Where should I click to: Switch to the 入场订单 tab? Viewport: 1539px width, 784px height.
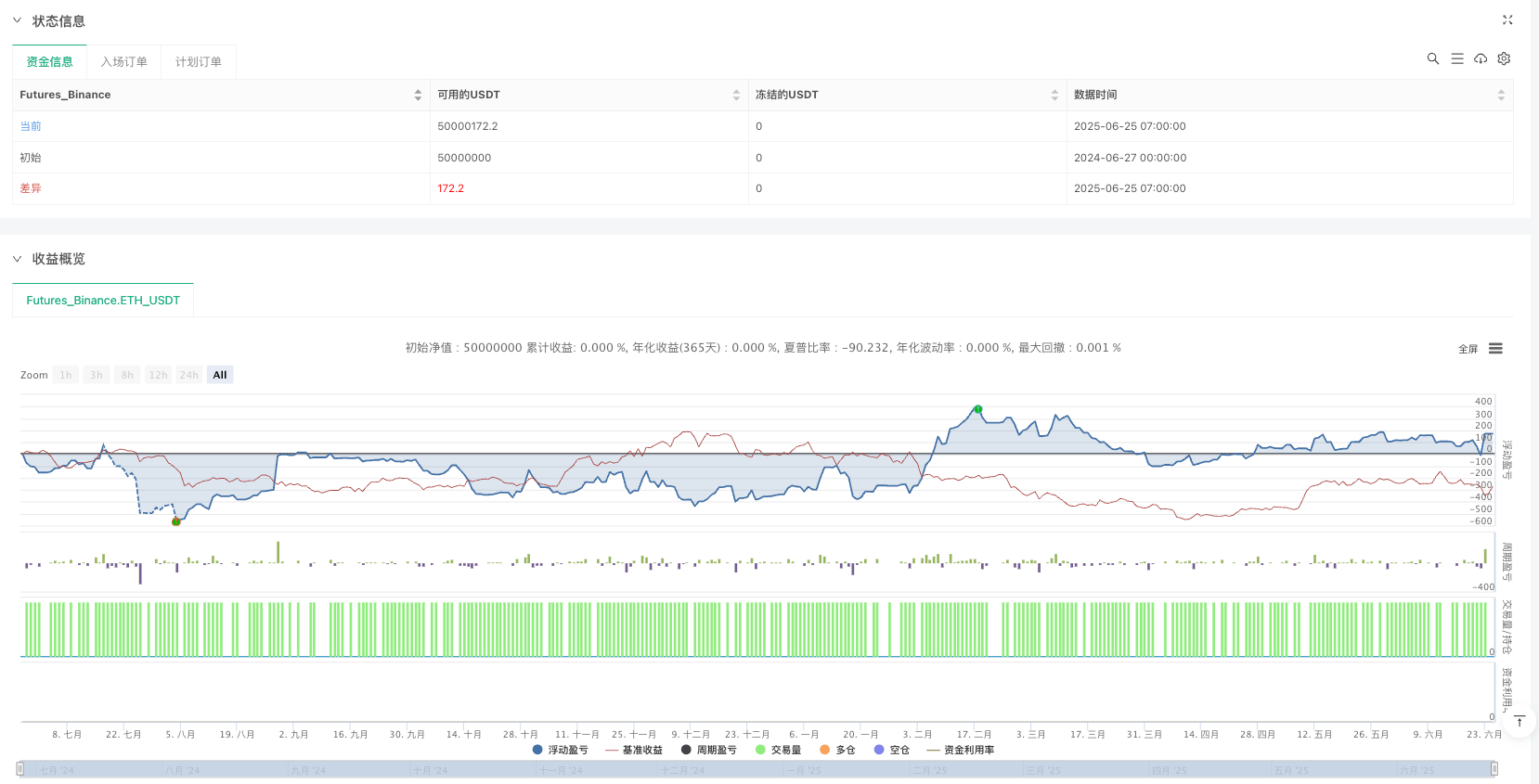pyautogui.click(x=123, y=61)
